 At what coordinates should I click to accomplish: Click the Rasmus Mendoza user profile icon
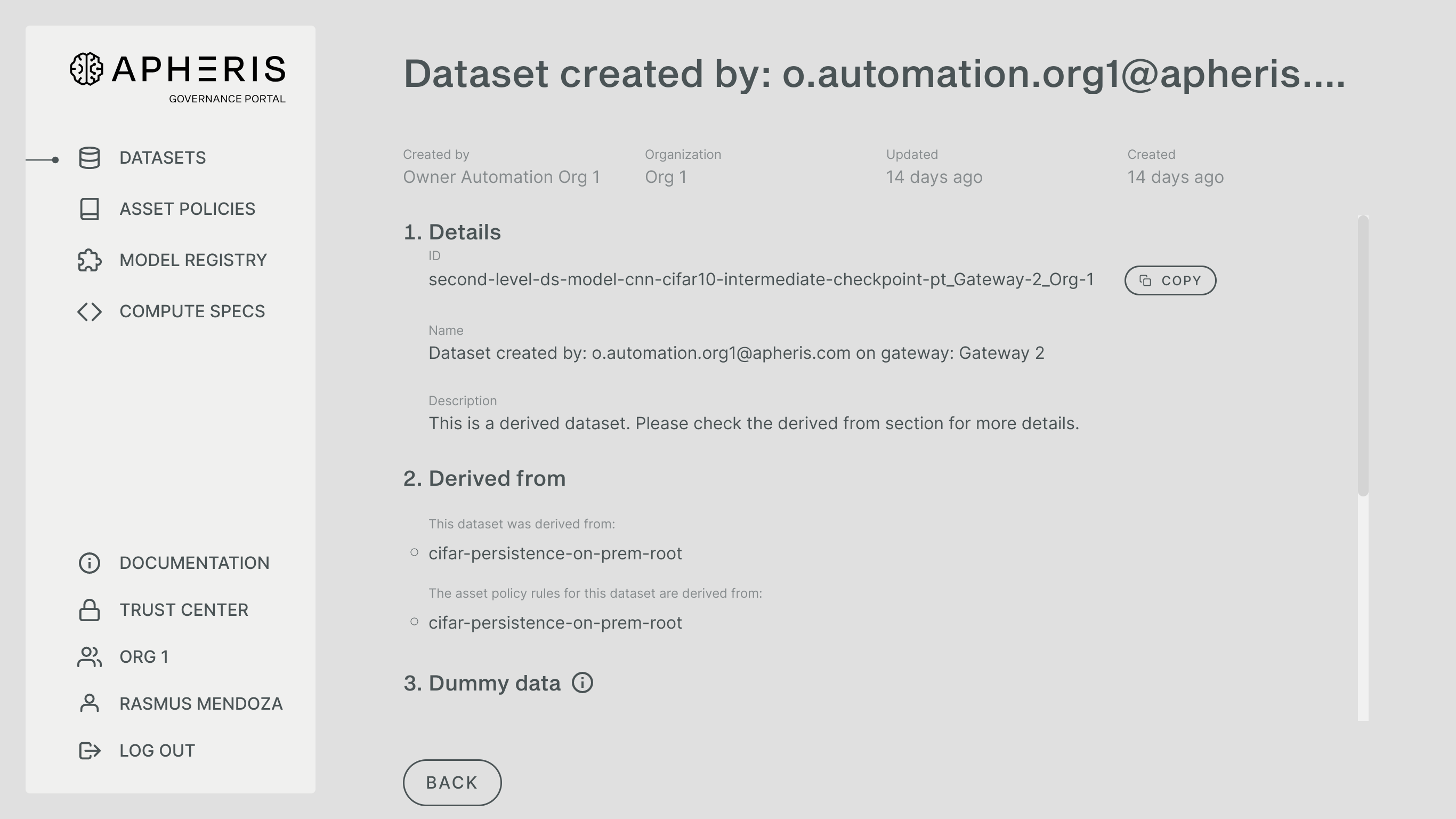(x=90, y=703)
